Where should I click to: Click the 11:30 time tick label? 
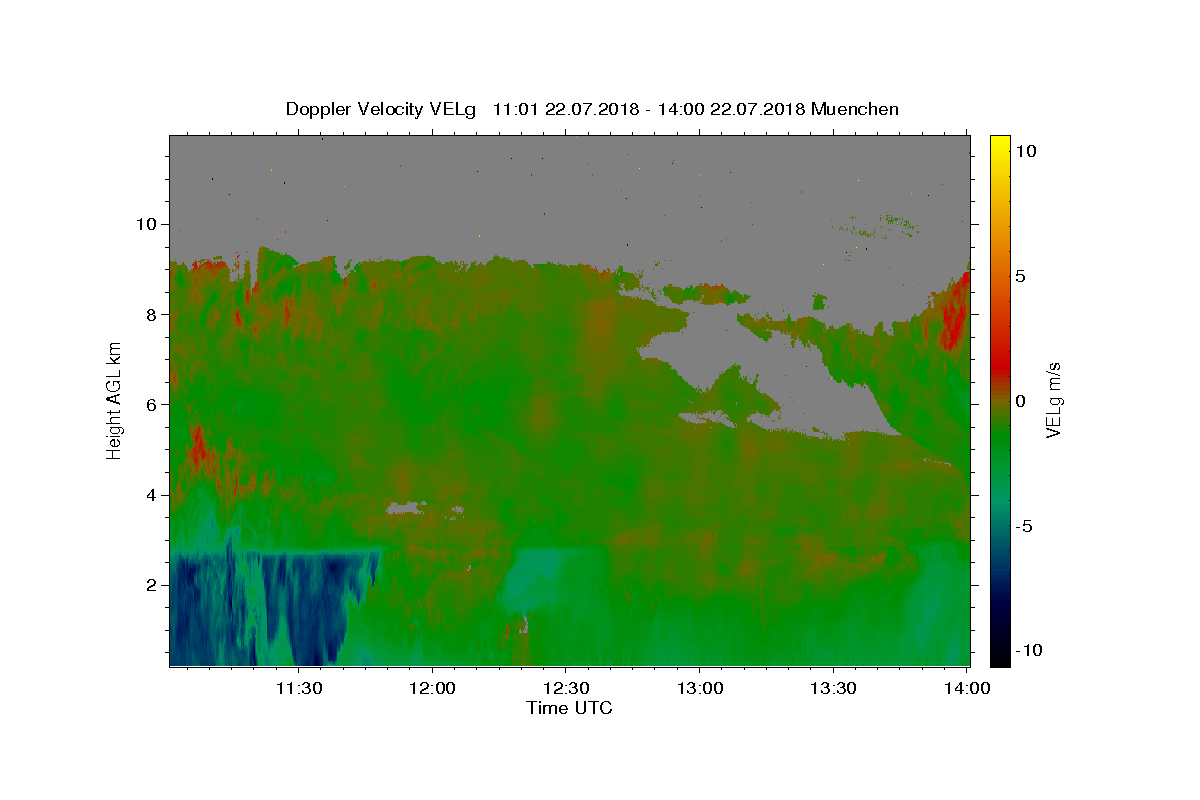(299, 688)
